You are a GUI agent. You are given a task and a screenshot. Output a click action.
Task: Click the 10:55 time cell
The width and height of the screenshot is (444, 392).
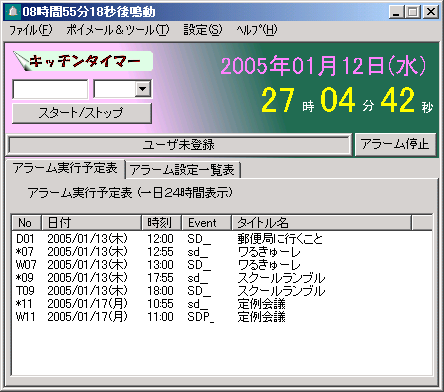[x=160, y=304]
